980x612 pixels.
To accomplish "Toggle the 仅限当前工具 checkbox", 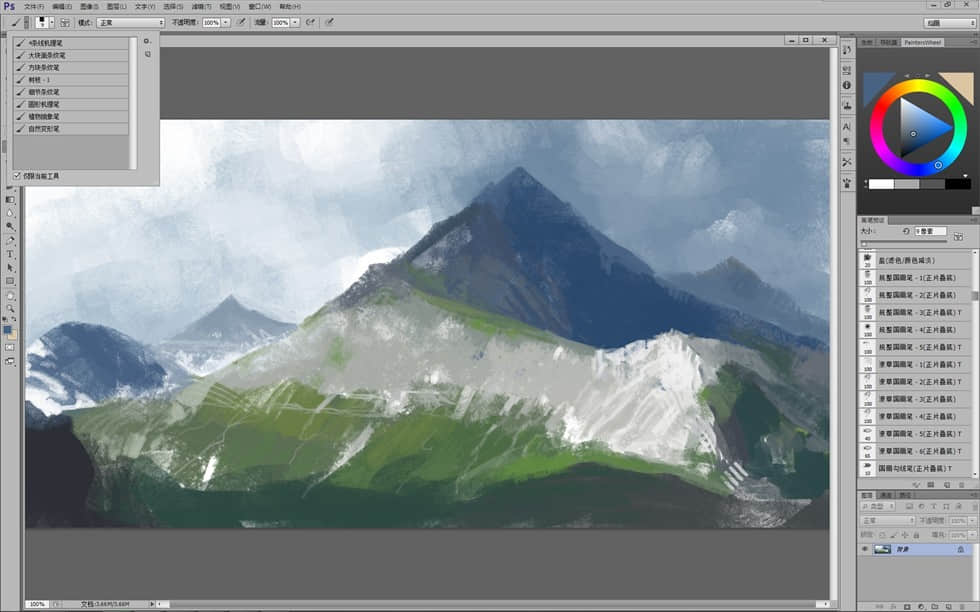I will click(x=17, y=176).
